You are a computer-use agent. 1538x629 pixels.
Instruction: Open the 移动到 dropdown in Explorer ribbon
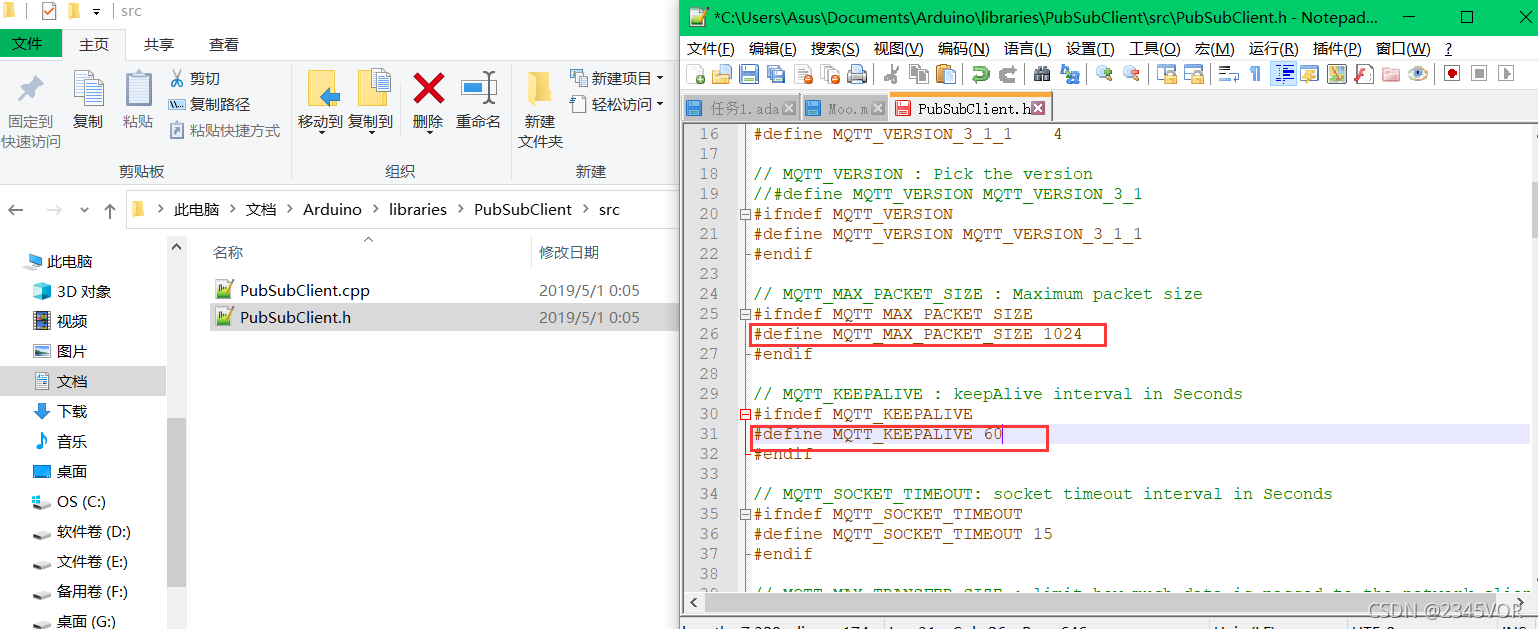coord(320,102)
